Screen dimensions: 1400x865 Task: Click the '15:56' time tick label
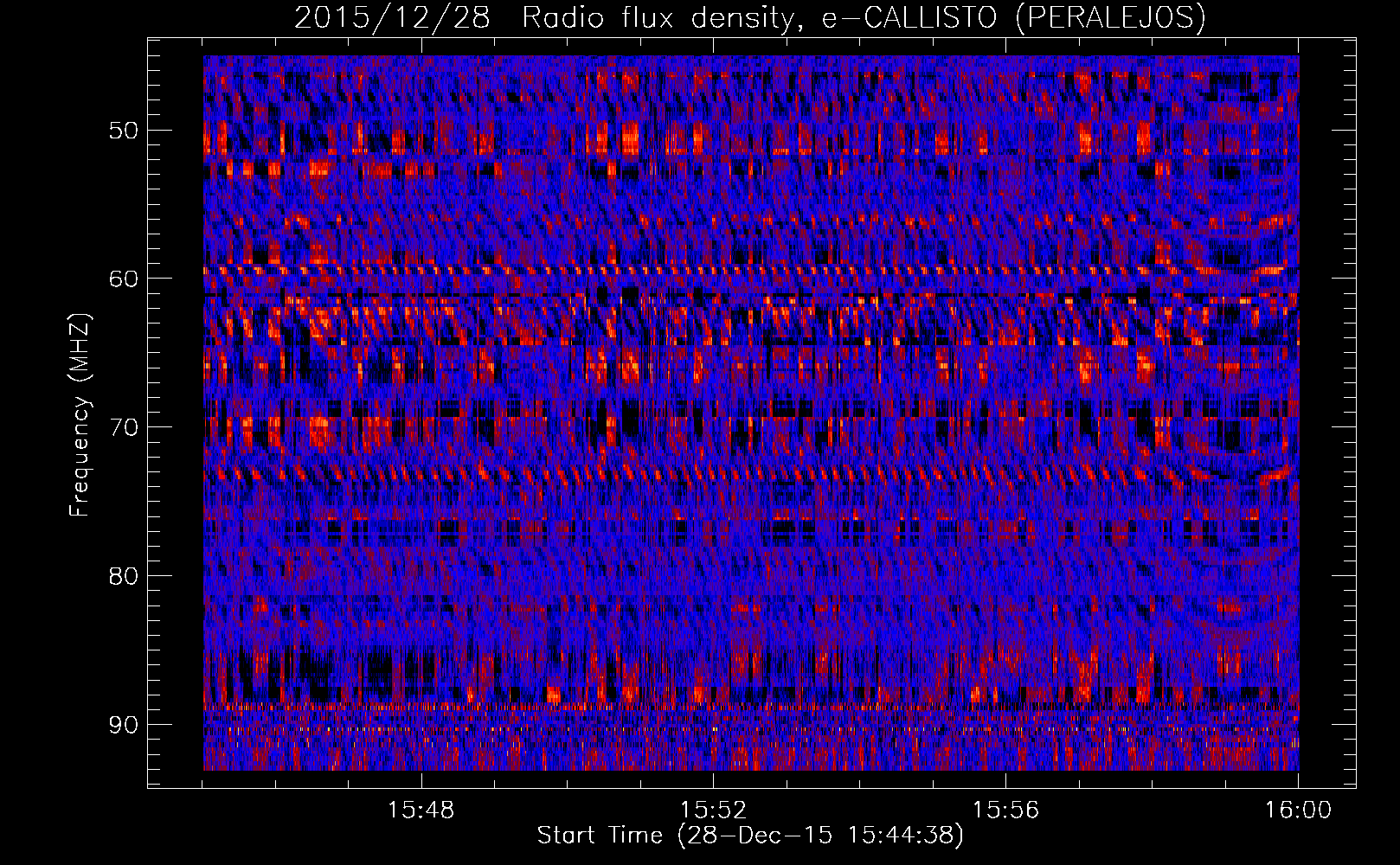point(1005,811)
